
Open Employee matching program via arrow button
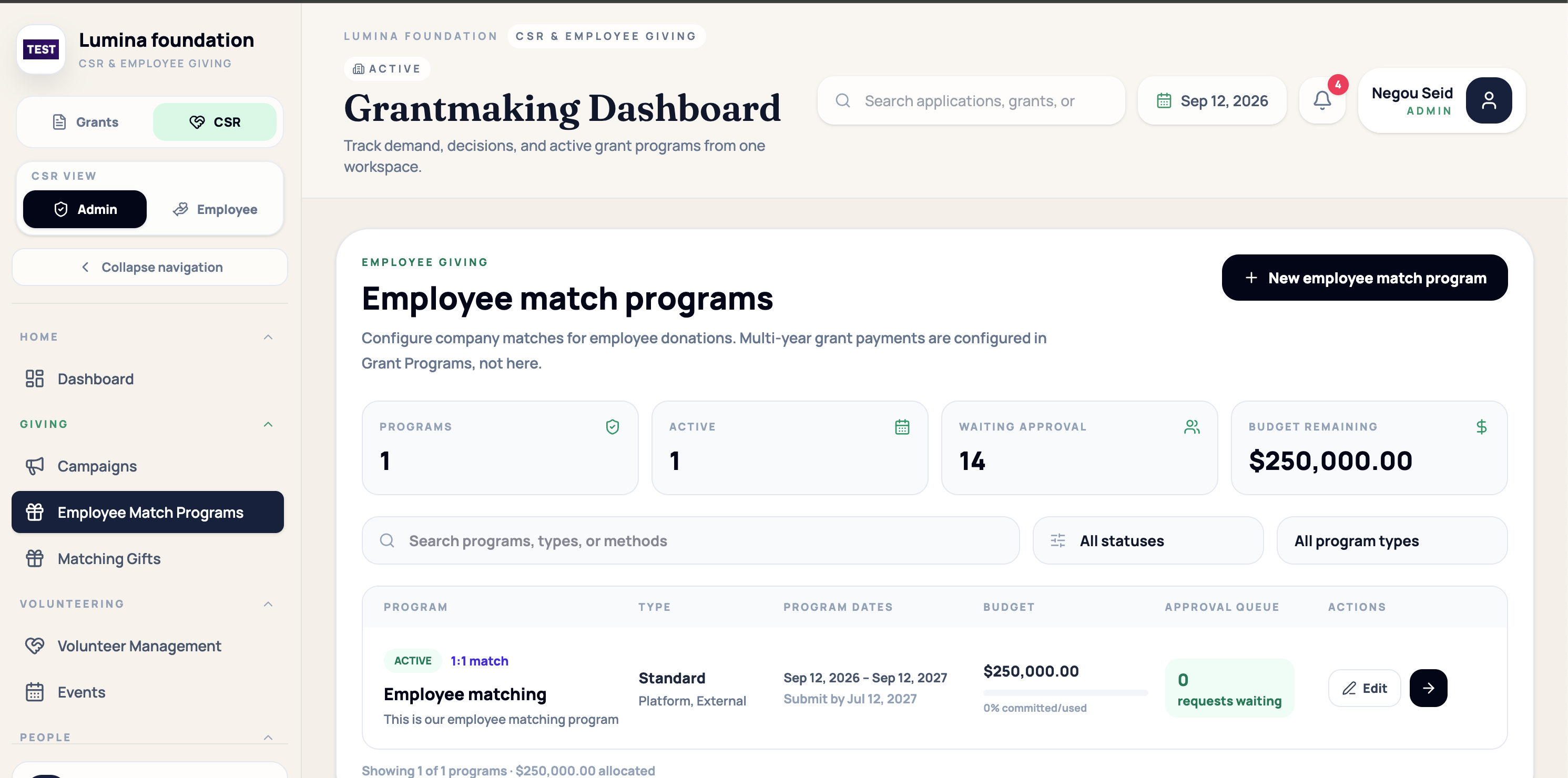pos(1428,688)
